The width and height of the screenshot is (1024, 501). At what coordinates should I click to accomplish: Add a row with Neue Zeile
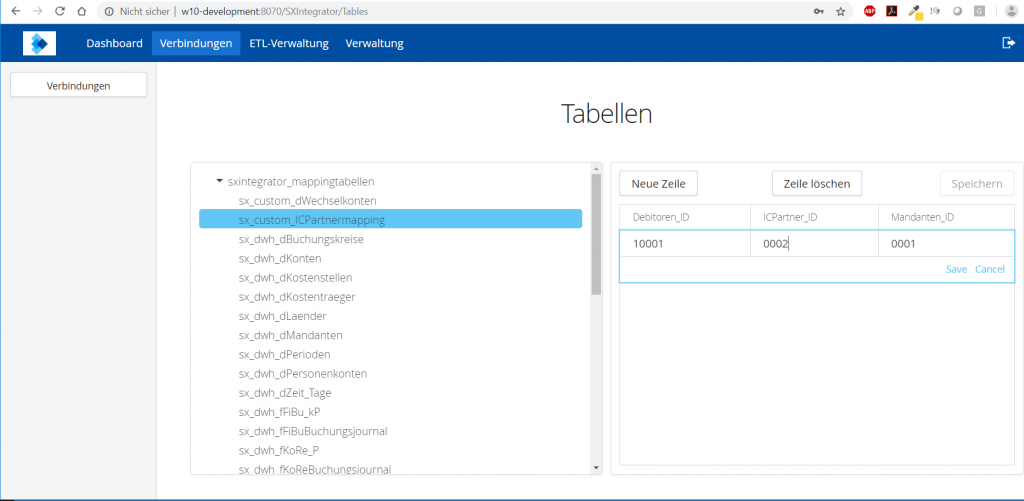click(x=658, y=184)
